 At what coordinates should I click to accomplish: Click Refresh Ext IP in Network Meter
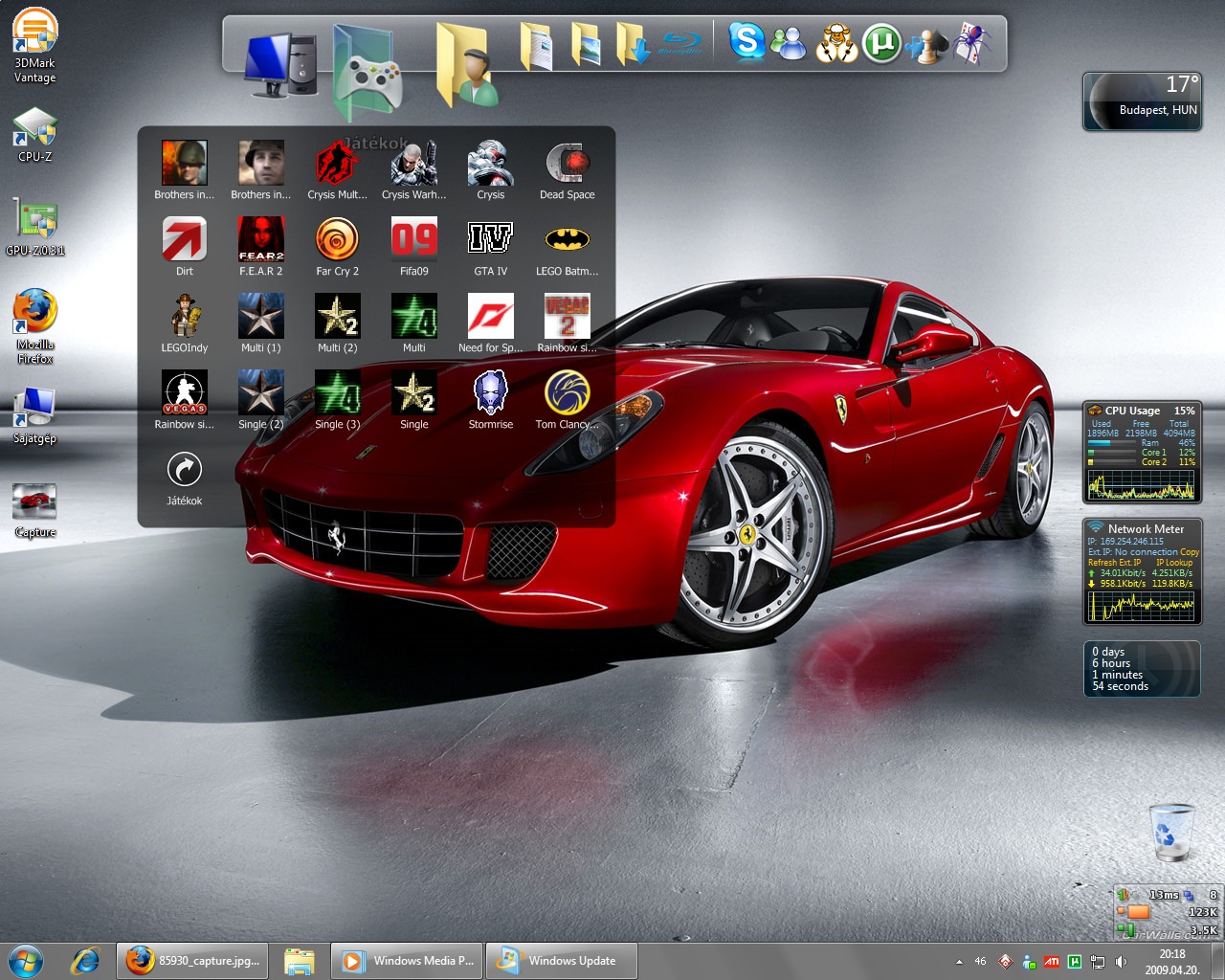[1114, 563]
